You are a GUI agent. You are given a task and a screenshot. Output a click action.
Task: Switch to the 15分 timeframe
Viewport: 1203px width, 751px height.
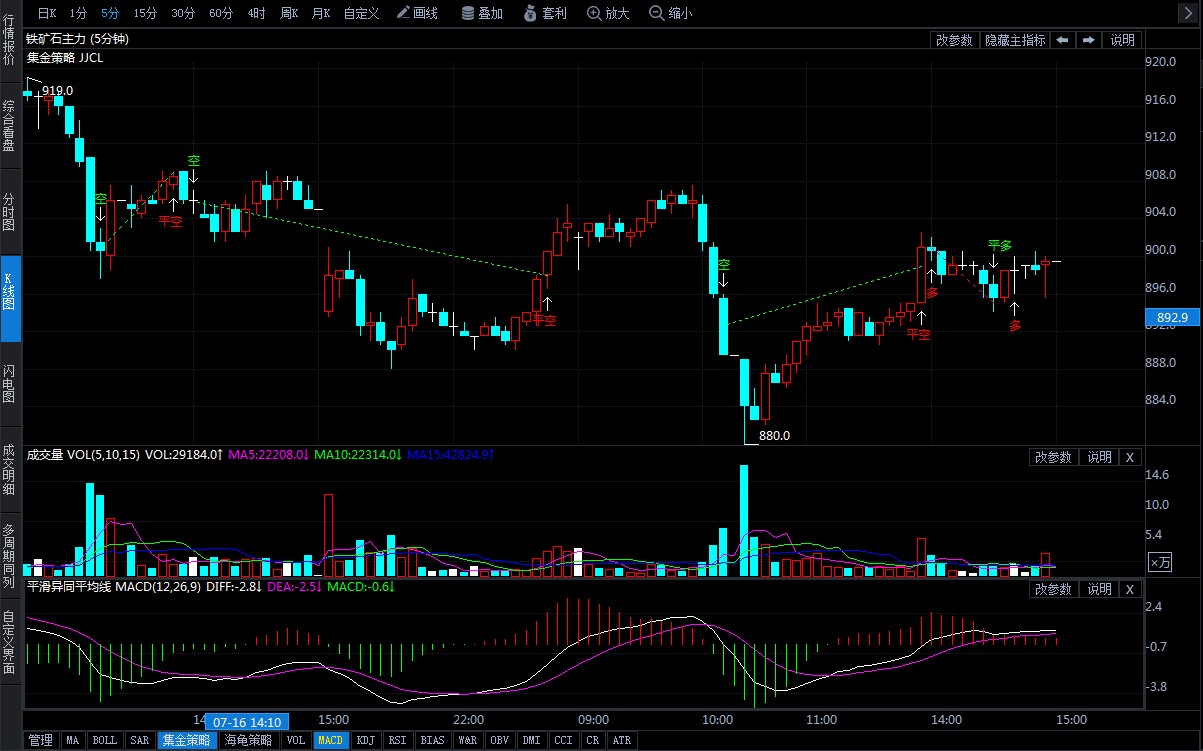click(x=145, y=13)
